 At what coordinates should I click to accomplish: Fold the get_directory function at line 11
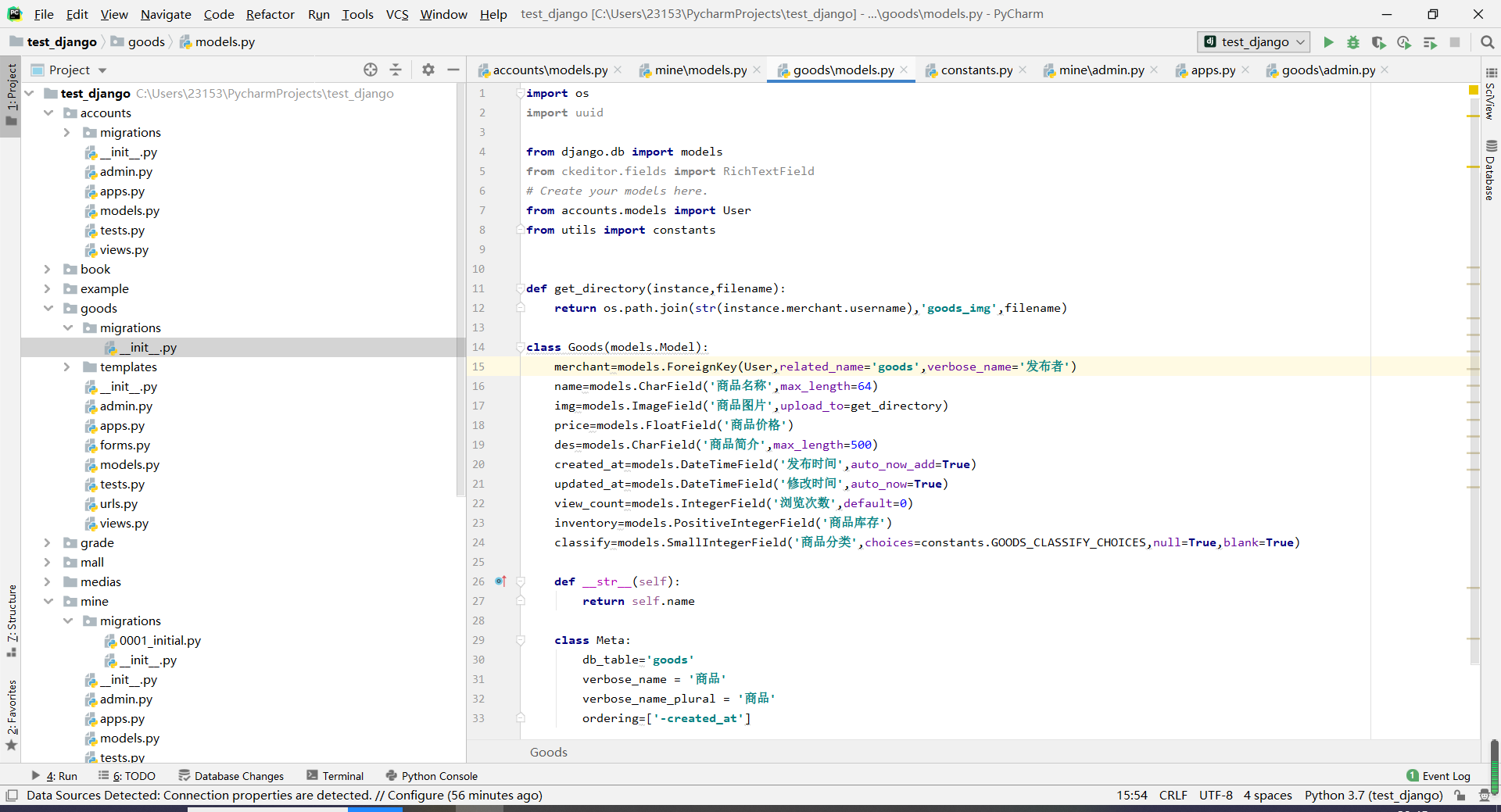point(520,288)
